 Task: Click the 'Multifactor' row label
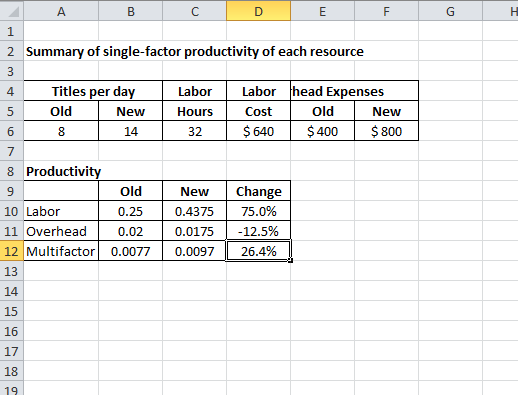[61, 251]
